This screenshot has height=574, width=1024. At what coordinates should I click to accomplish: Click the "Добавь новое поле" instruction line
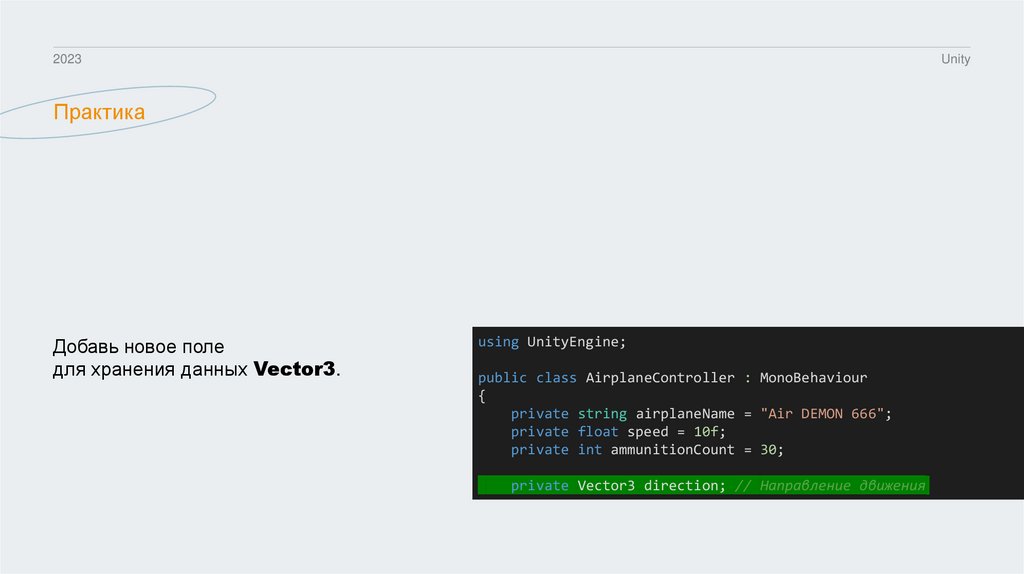tap(139, 346)
